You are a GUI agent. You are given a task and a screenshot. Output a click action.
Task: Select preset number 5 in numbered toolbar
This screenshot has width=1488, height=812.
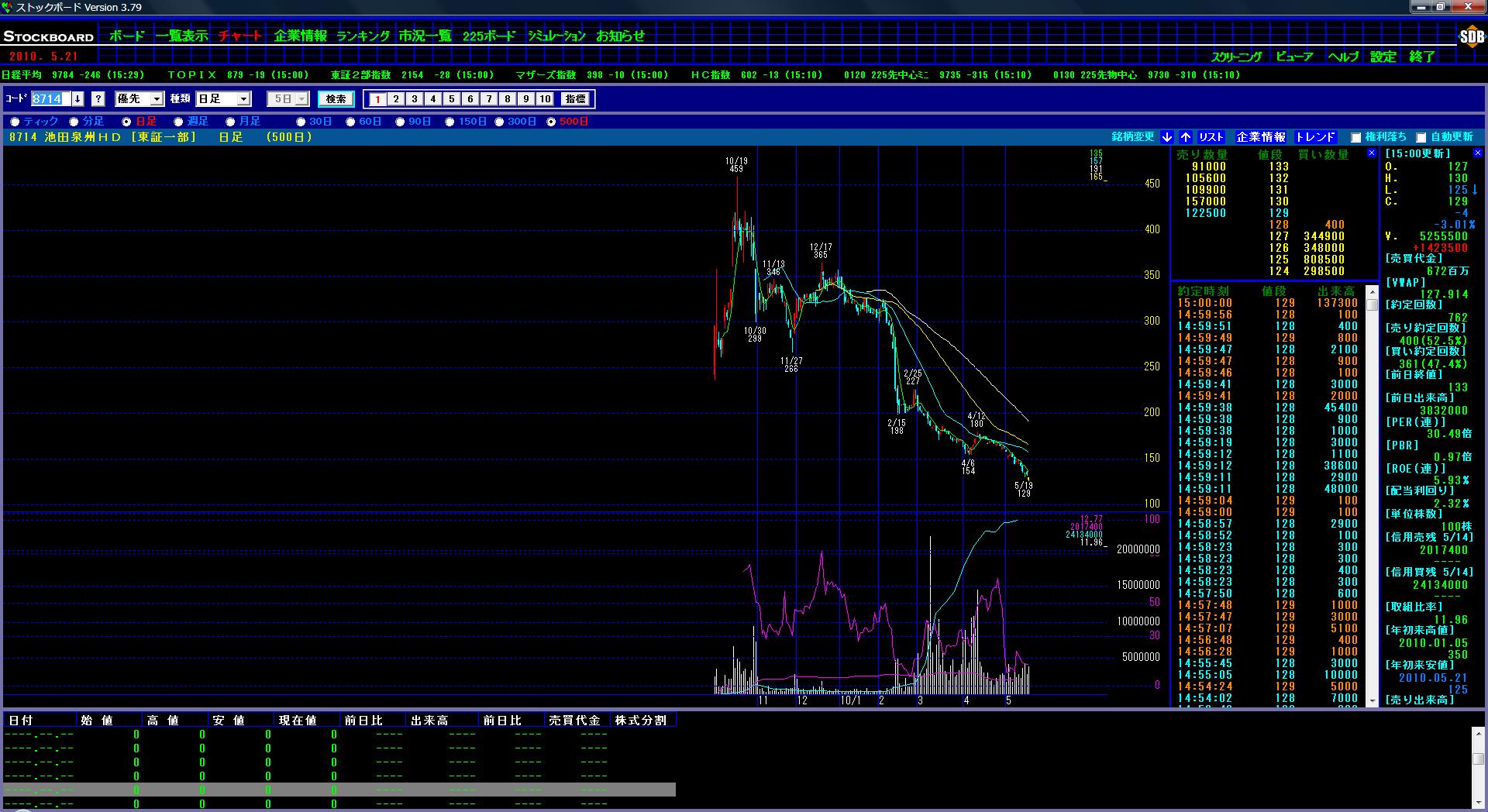point(452,99)
